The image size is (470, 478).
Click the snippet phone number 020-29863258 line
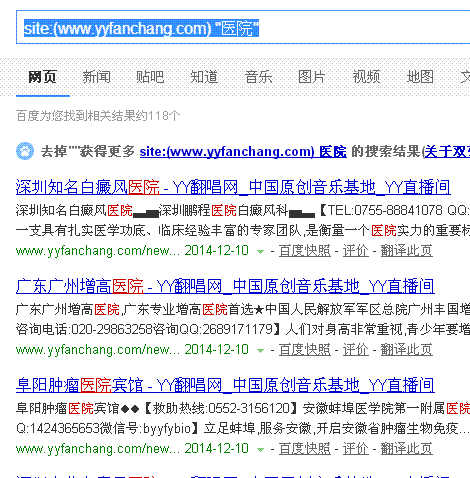coord(243,330)
